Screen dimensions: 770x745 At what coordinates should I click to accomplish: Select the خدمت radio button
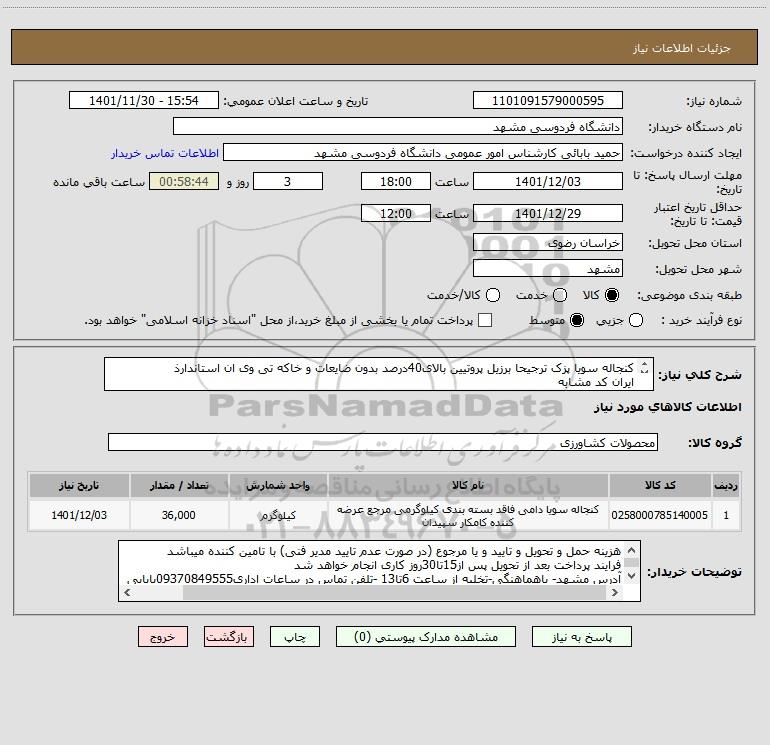(x=560, y=295)
